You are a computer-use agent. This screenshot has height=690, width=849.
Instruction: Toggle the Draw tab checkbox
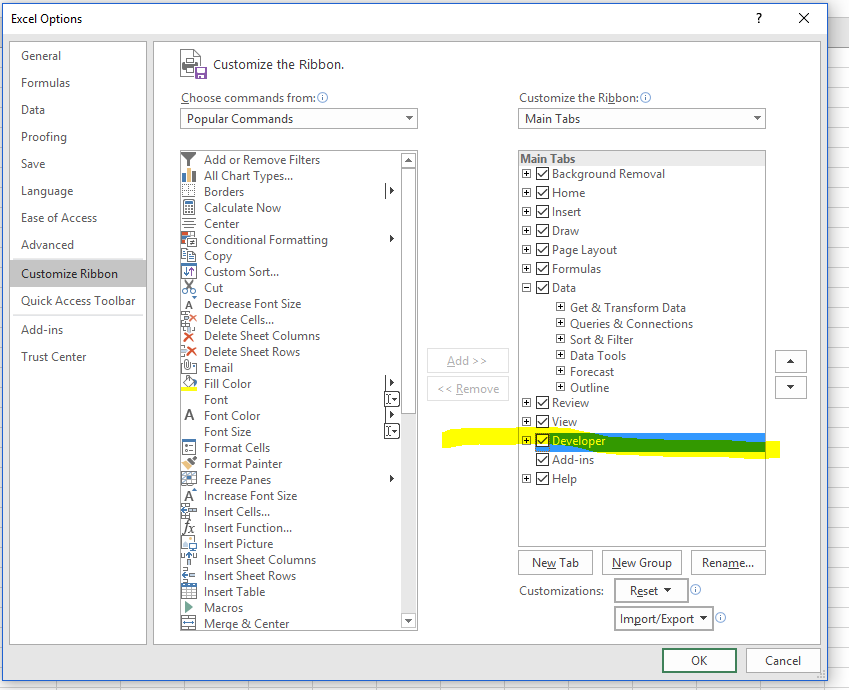point(543,231)
